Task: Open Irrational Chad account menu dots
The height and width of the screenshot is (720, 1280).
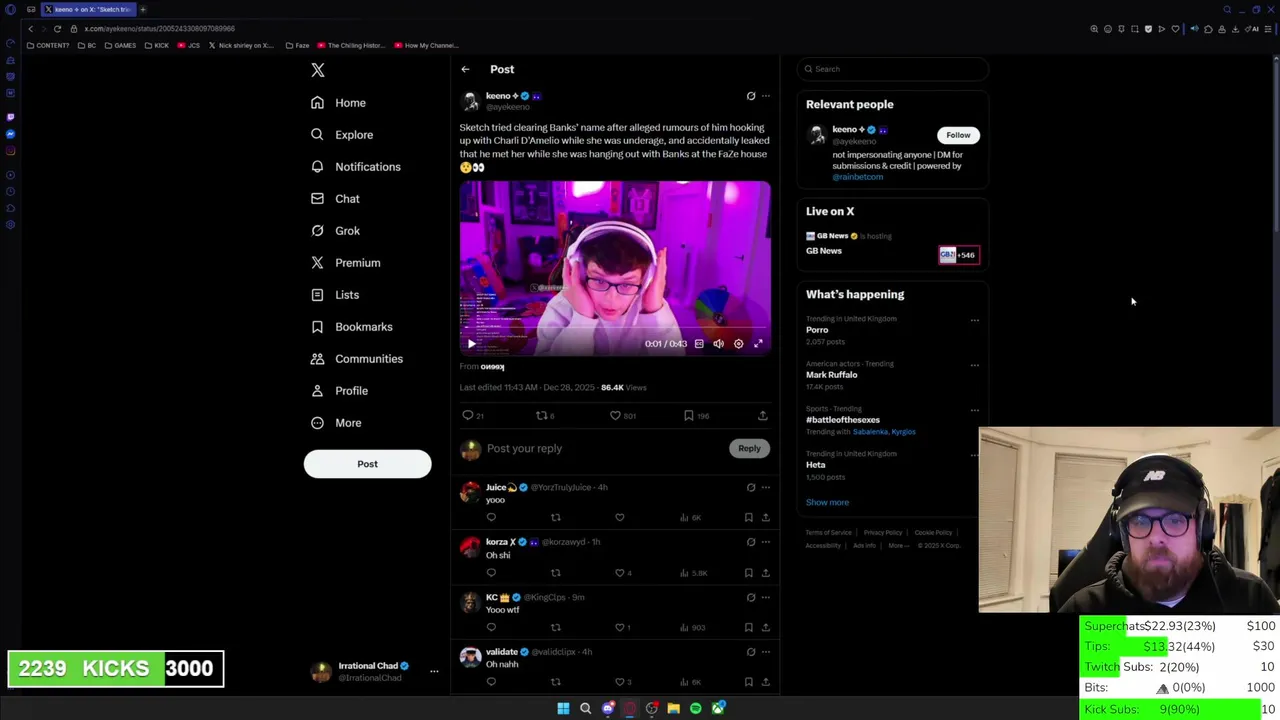Action: pos(434,672)
